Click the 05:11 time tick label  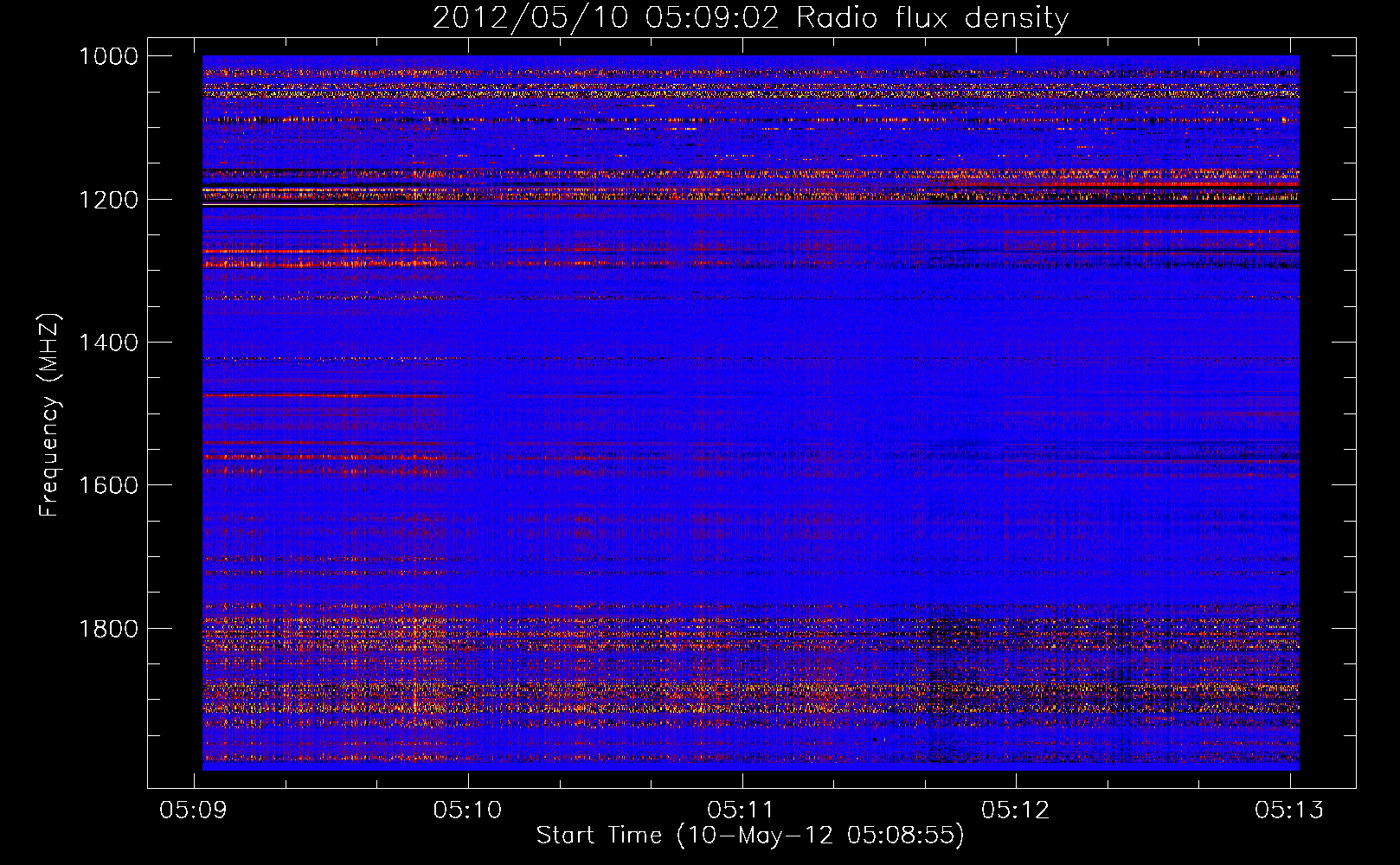tap(742, 810)
